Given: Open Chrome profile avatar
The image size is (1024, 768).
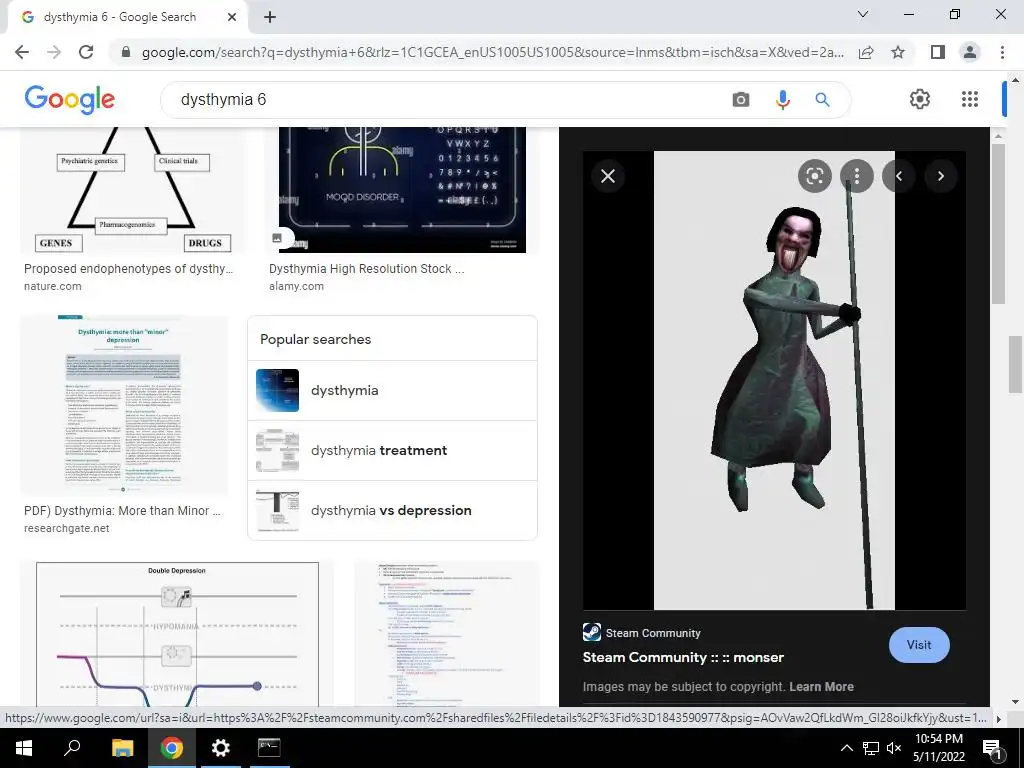Looking at the screenshot, I should [970, 52].
